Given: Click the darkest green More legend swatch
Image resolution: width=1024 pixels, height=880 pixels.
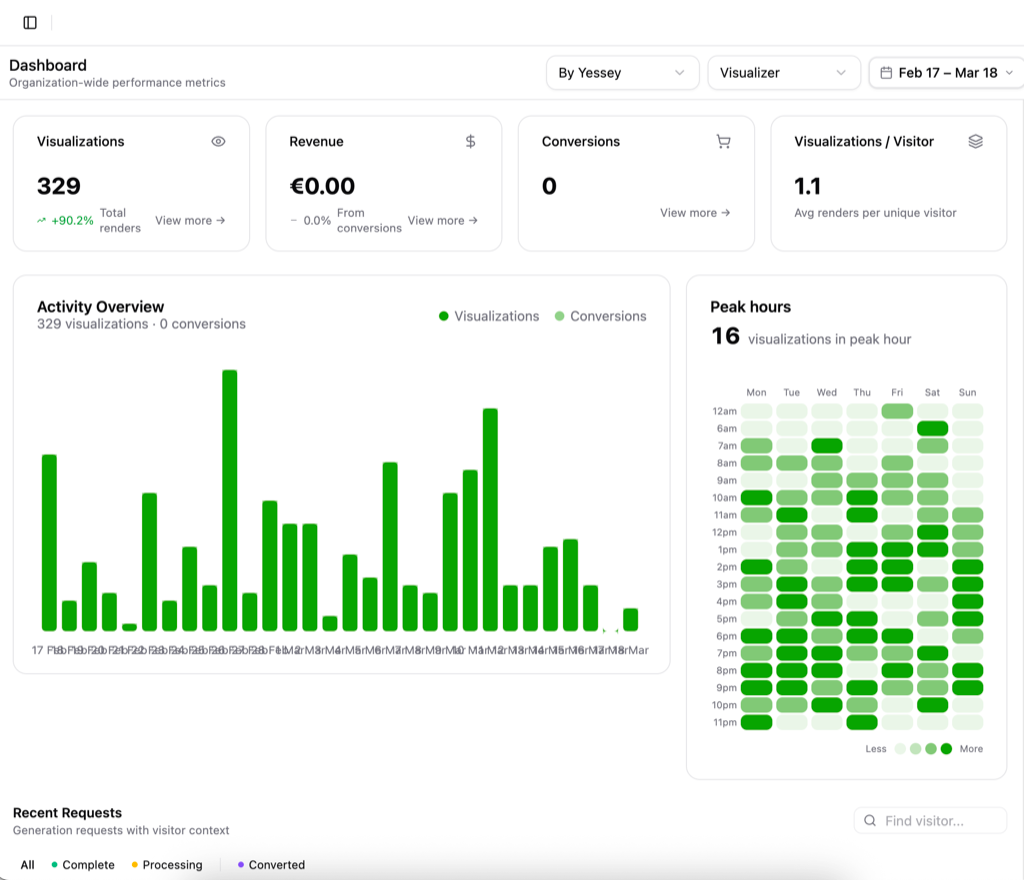Looking at the screenshot, I should [946, 749].
